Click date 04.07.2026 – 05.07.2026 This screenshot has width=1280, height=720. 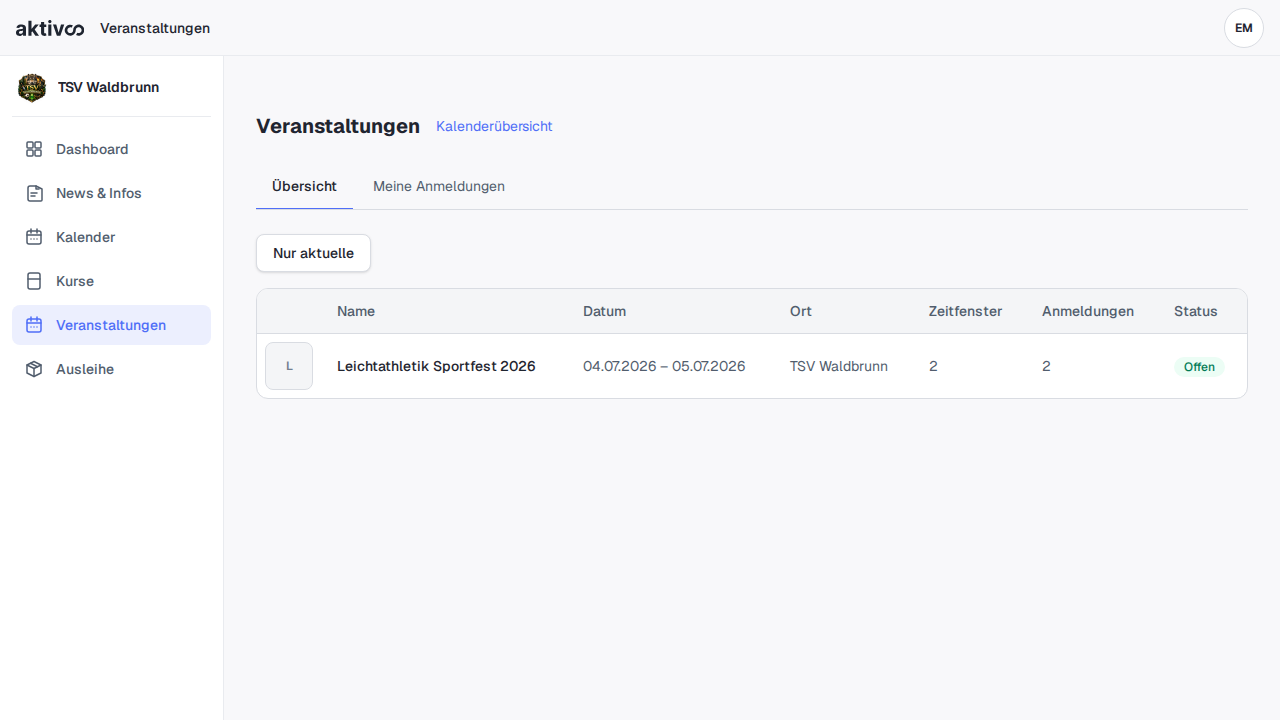coord(664,366)
